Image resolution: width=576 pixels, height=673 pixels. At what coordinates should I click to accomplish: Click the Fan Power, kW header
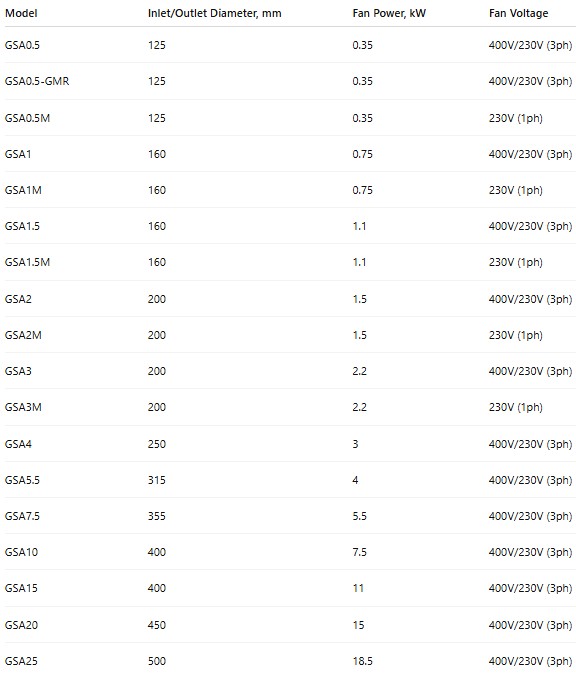389,13
